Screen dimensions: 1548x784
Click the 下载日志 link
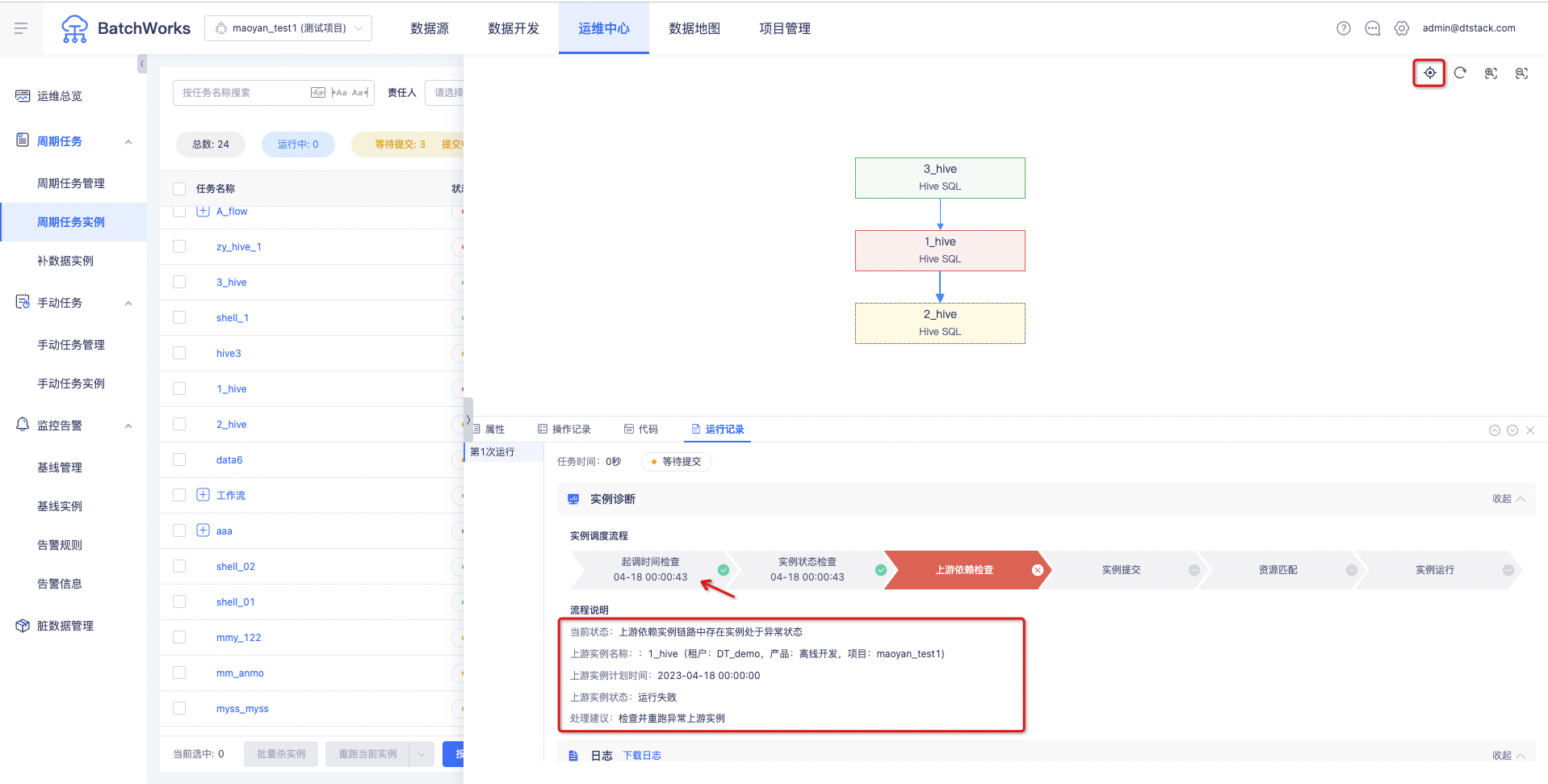(642, 756)
